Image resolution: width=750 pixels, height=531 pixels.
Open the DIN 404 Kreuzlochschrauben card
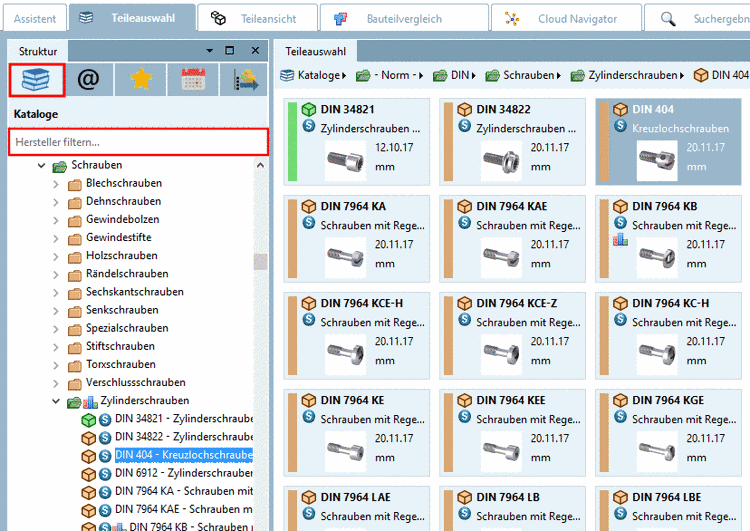669,142
